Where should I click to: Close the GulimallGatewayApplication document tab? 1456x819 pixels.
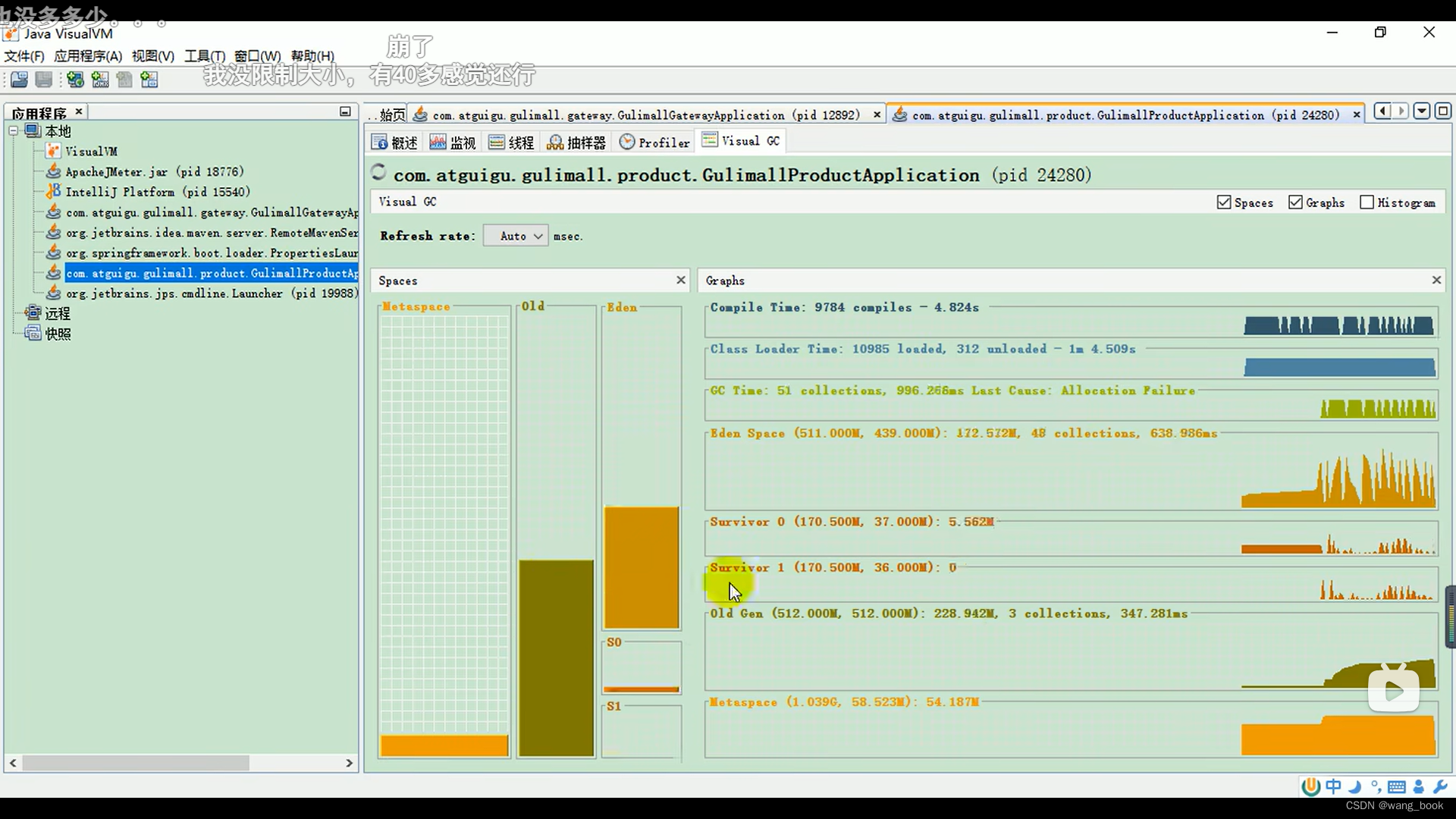pos(877,115)
